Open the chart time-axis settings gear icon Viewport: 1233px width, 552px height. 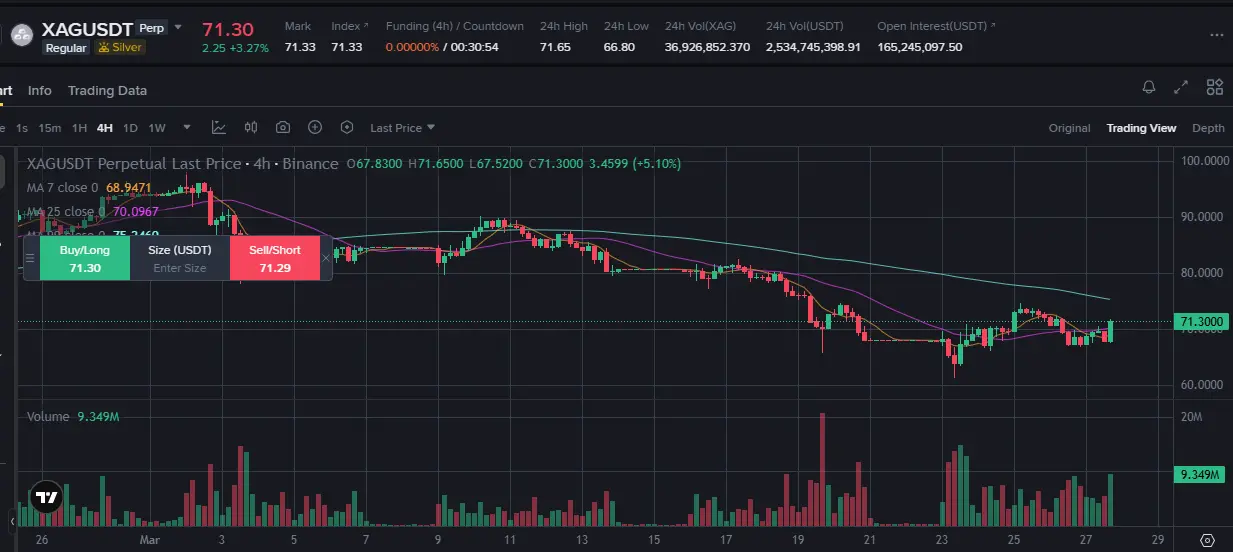tap(1207, 539)
